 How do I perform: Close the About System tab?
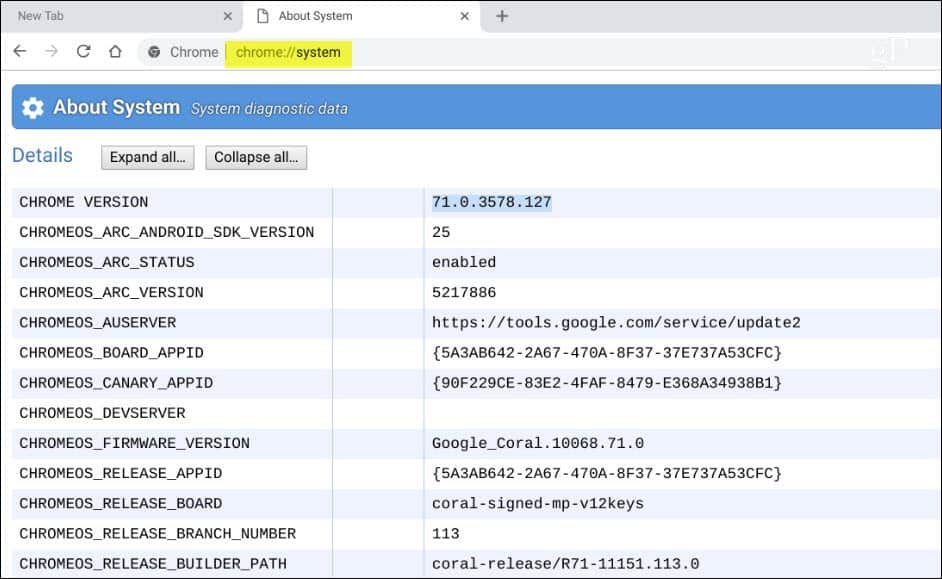coord(464,16)
